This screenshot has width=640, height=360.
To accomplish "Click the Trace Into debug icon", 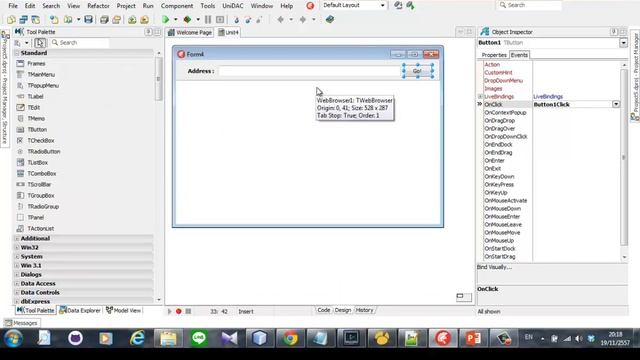I will click(236, 19).
